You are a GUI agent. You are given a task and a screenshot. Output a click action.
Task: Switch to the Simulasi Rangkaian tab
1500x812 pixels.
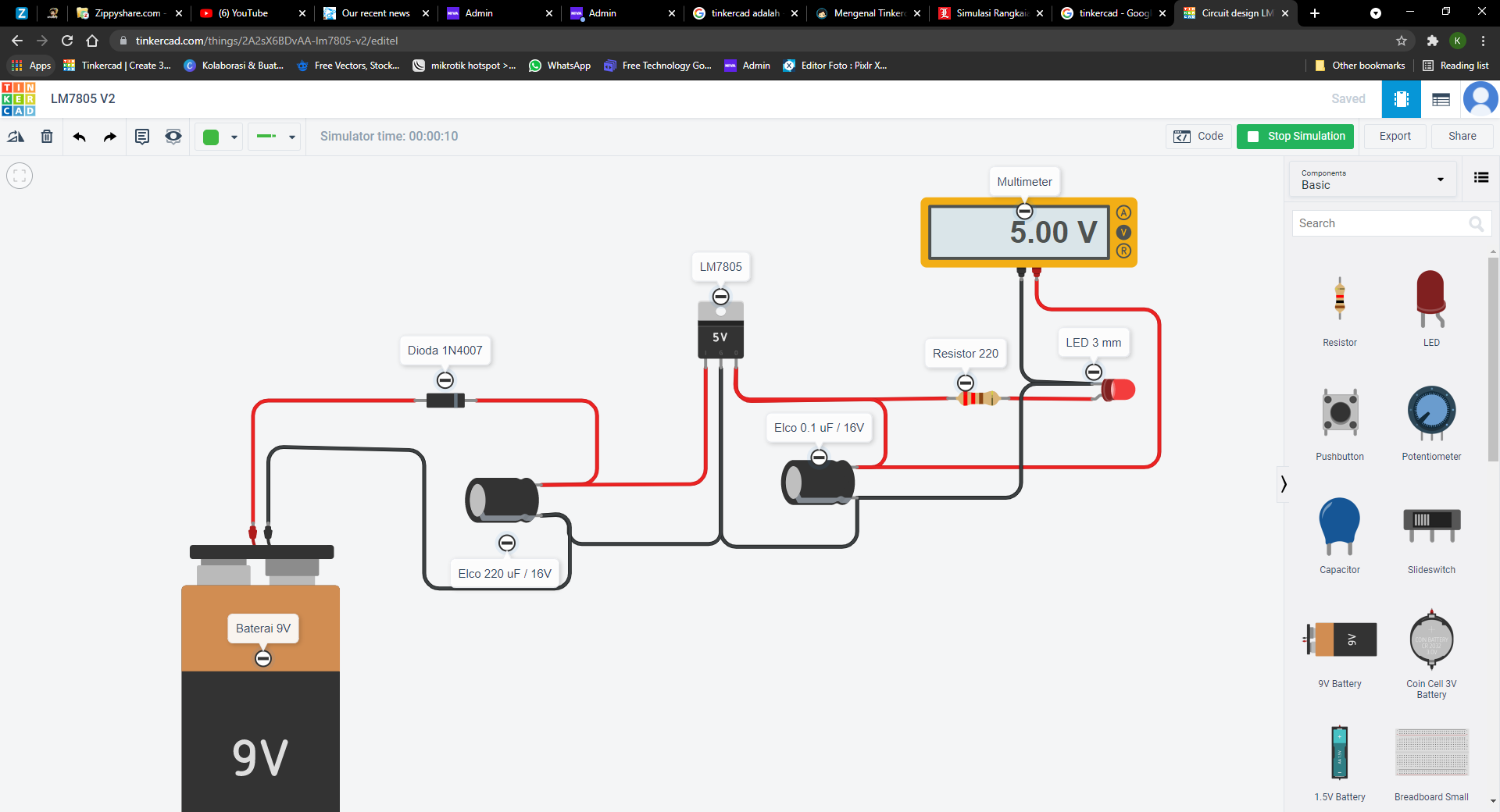[991, 13]
